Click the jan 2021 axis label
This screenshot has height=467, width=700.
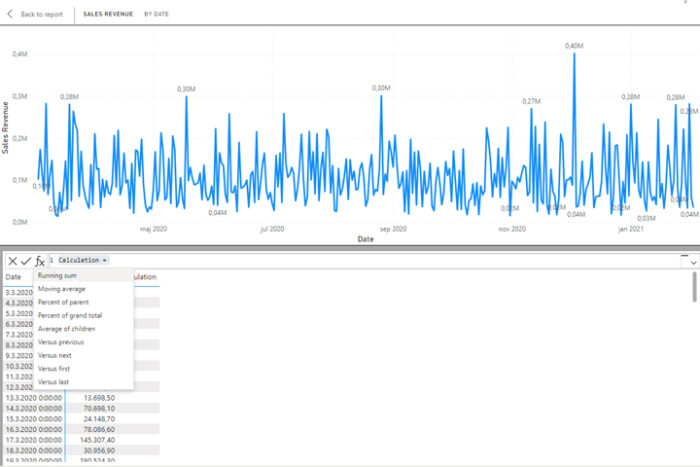(630, 229)
